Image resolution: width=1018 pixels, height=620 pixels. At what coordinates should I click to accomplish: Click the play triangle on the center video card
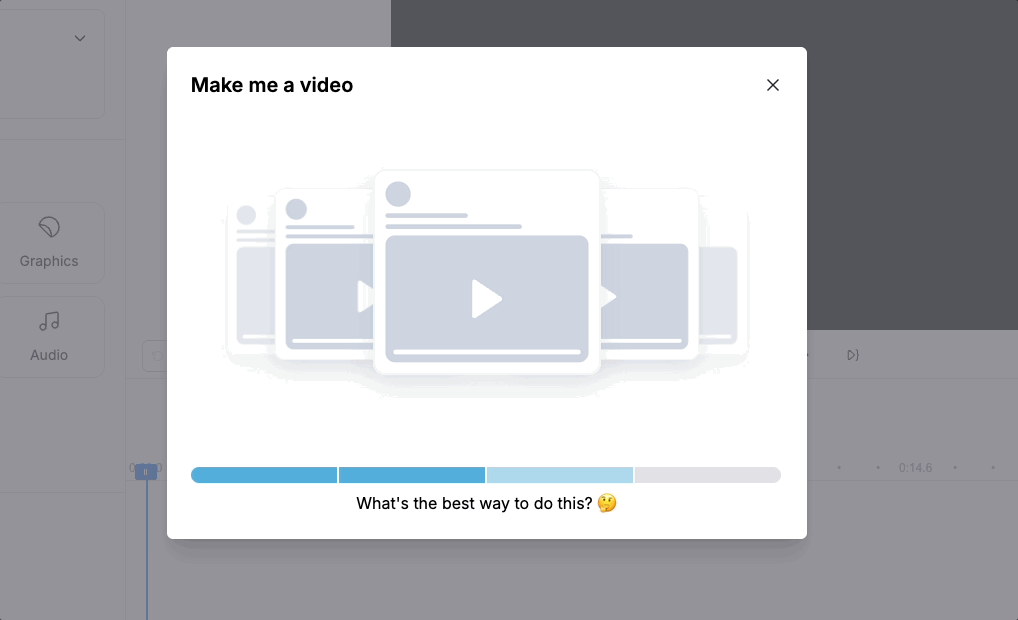click(x=486, y=299)
